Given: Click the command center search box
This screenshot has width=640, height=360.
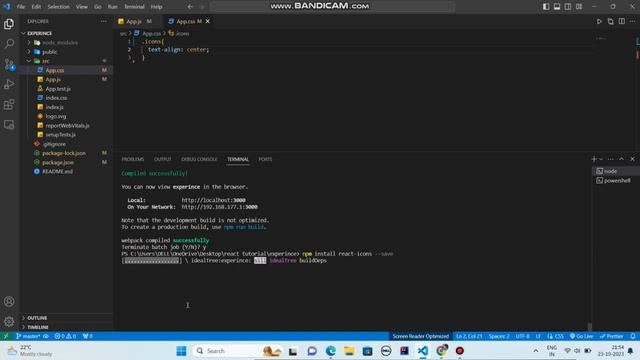Looking at the screenshot, I should (332, 7).
